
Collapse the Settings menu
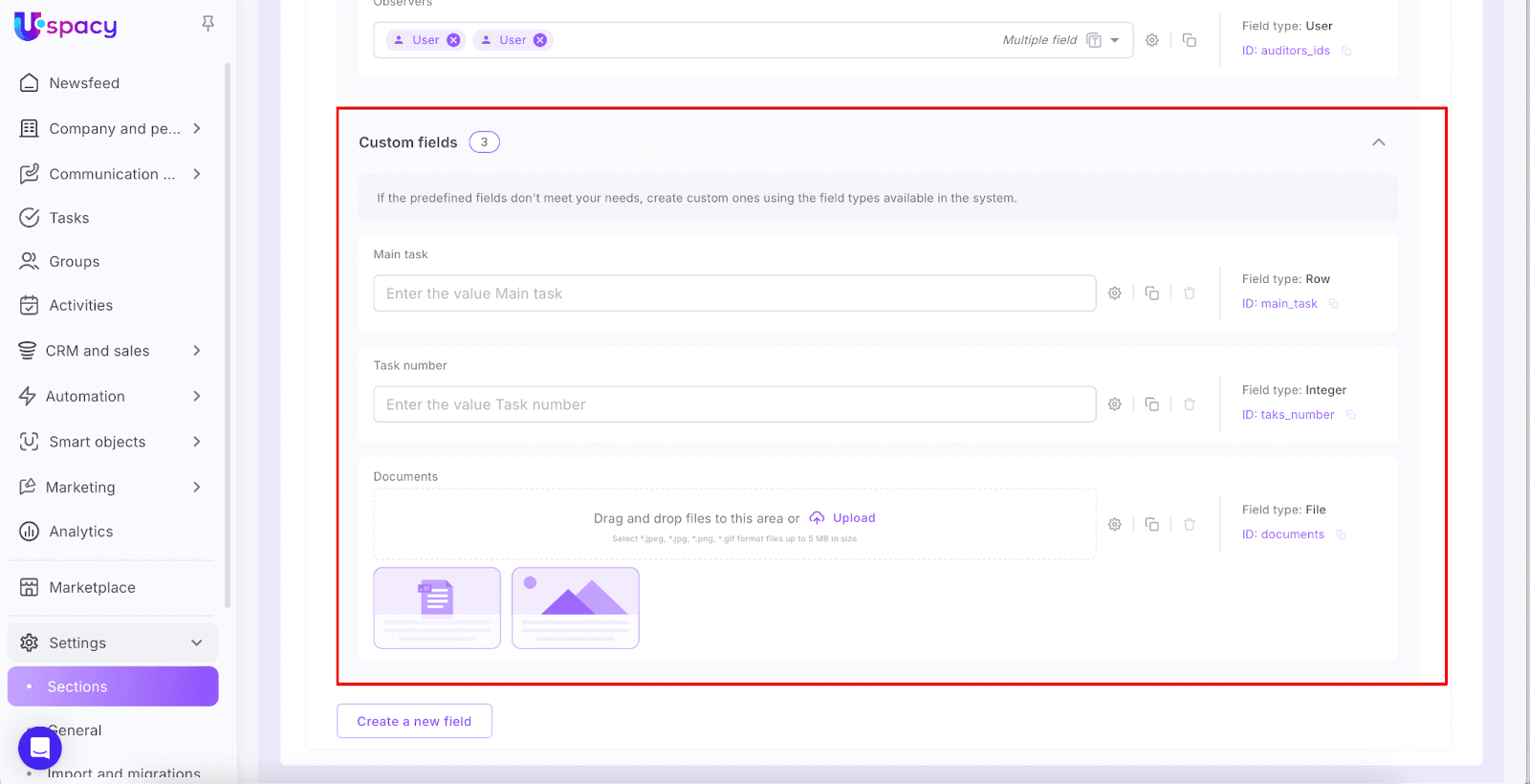point(196,642)
